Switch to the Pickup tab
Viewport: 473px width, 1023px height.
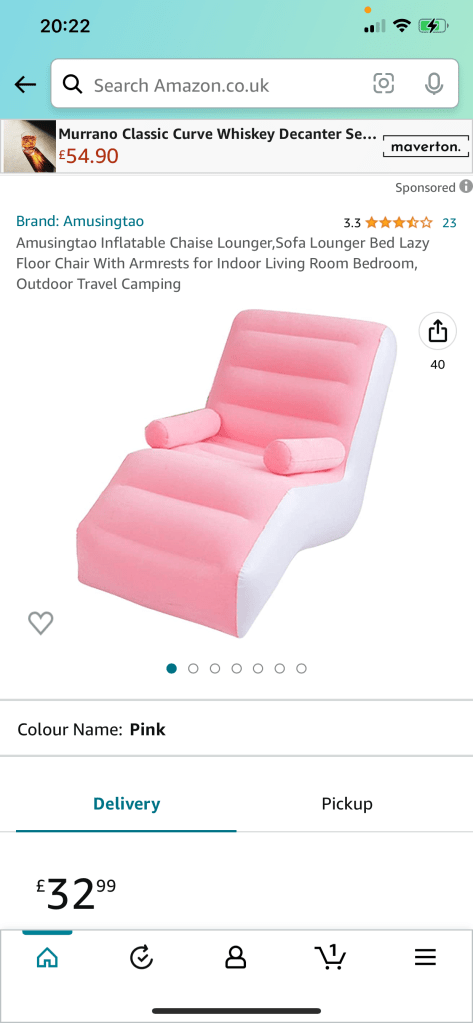click(x=347, y=803)
